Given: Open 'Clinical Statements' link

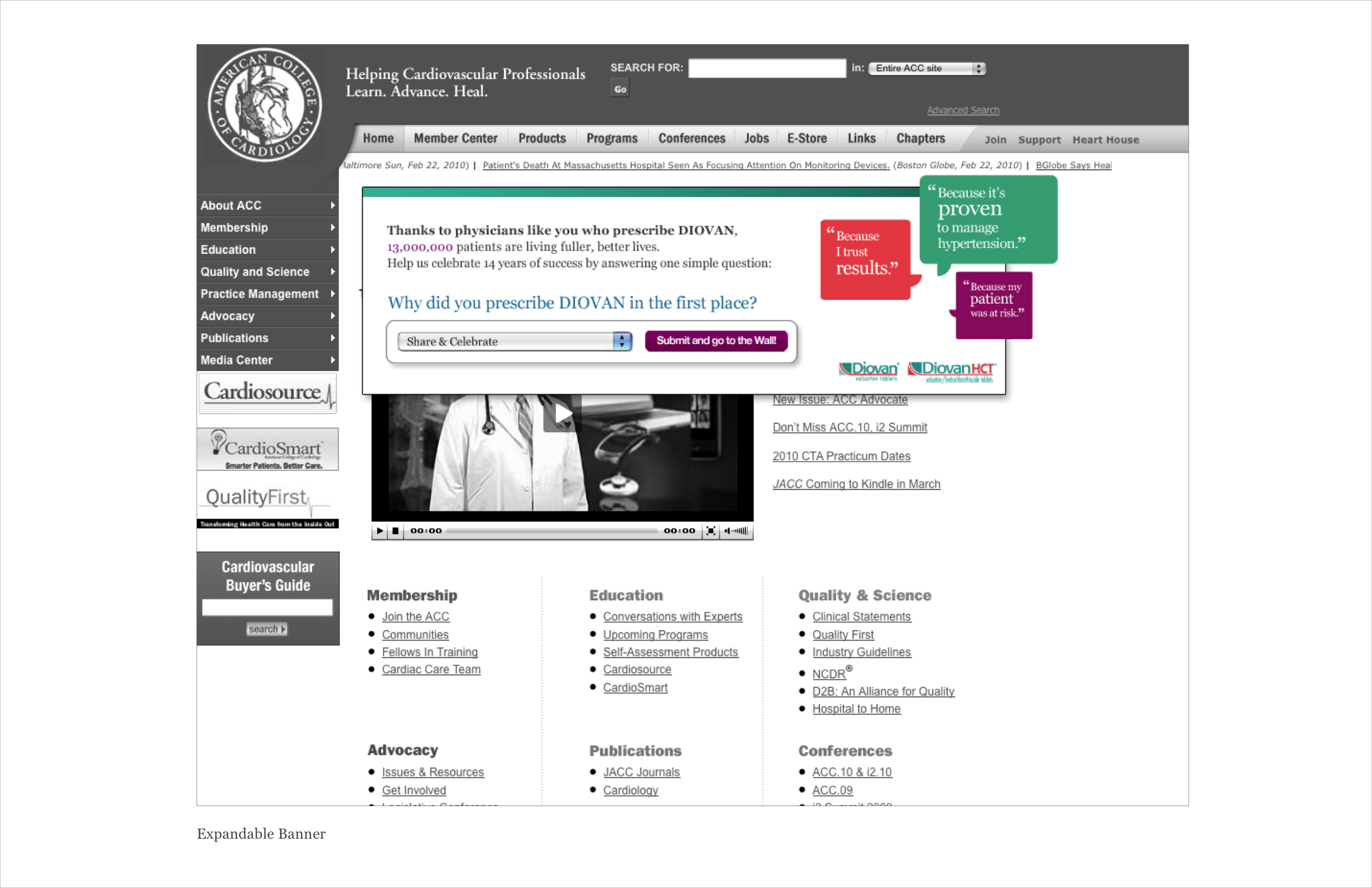Looking at the screenshot, I should pyautogui.click(x=861, y=617).
